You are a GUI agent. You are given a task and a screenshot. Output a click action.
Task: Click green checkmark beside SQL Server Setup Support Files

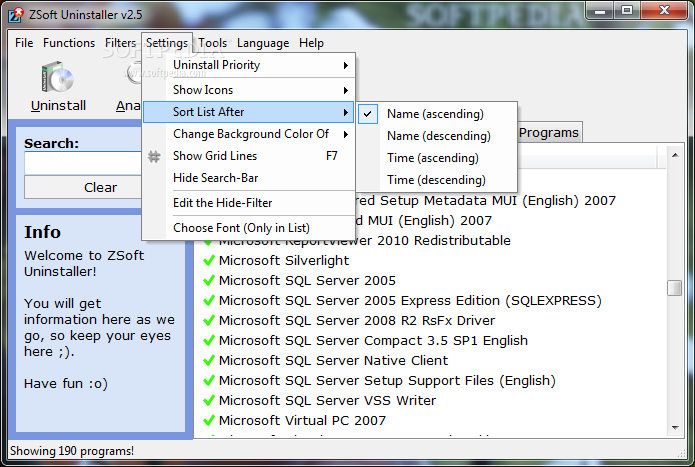pos(209,381)
